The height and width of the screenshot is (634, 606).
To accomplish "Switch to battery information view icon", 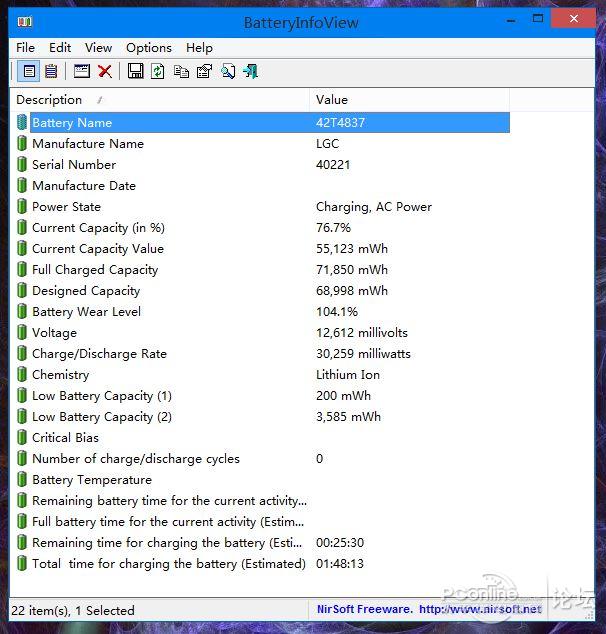I will pyautogui.click(x=29, y=72).
